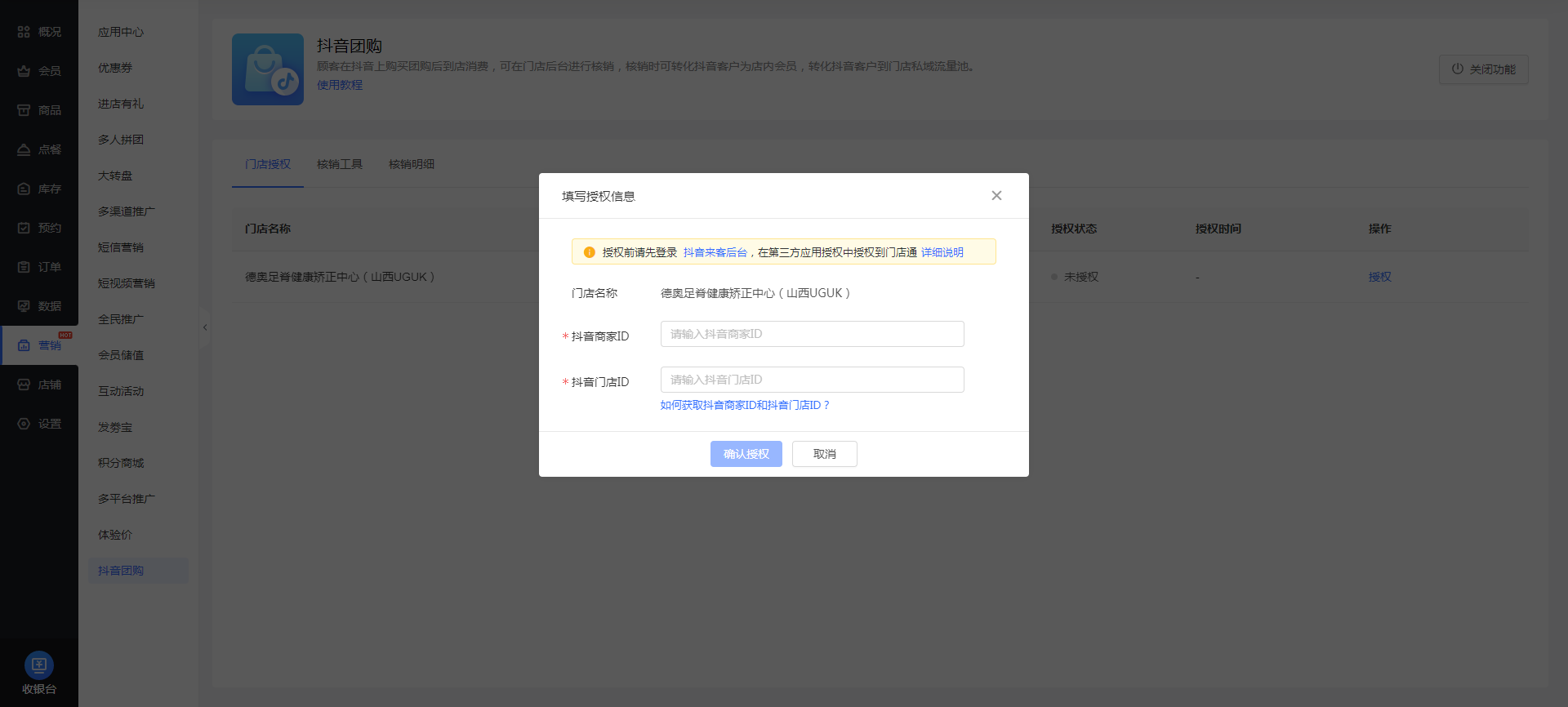
Task: Click 未授权 status in table
Action: 1075,277
